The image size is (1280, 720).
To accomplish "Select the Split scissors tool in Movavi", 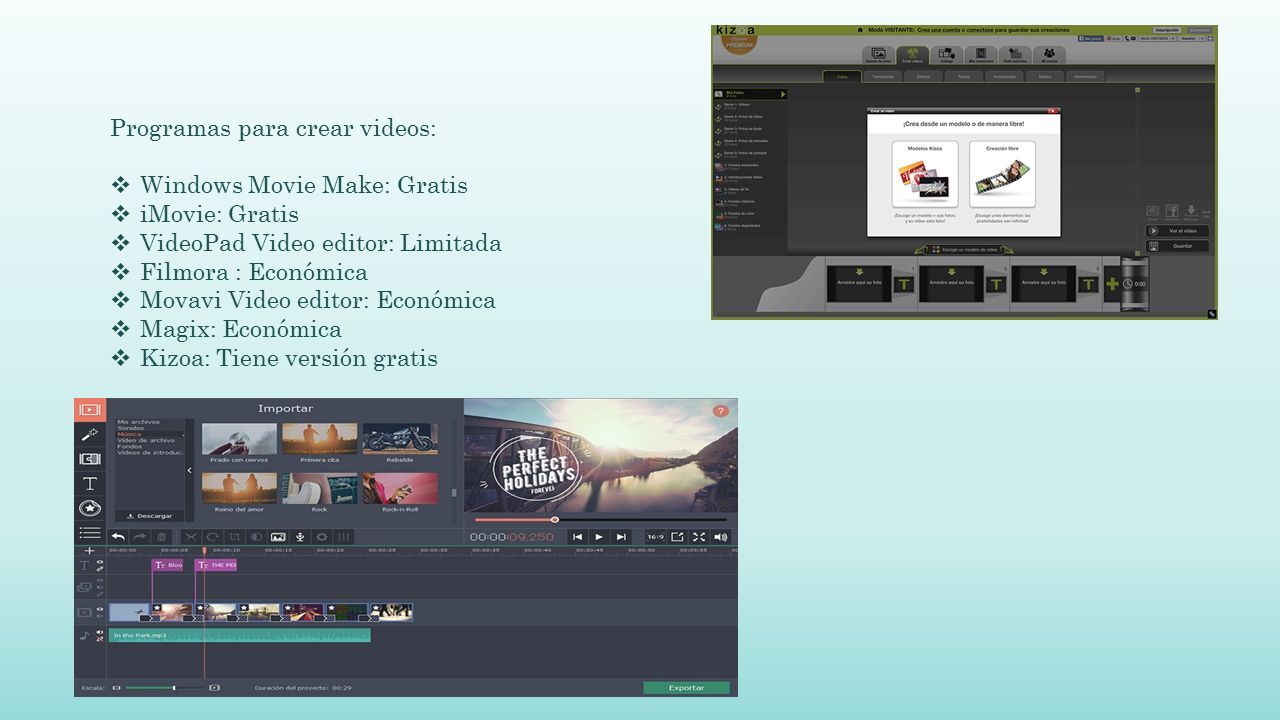I will point(191,537).
